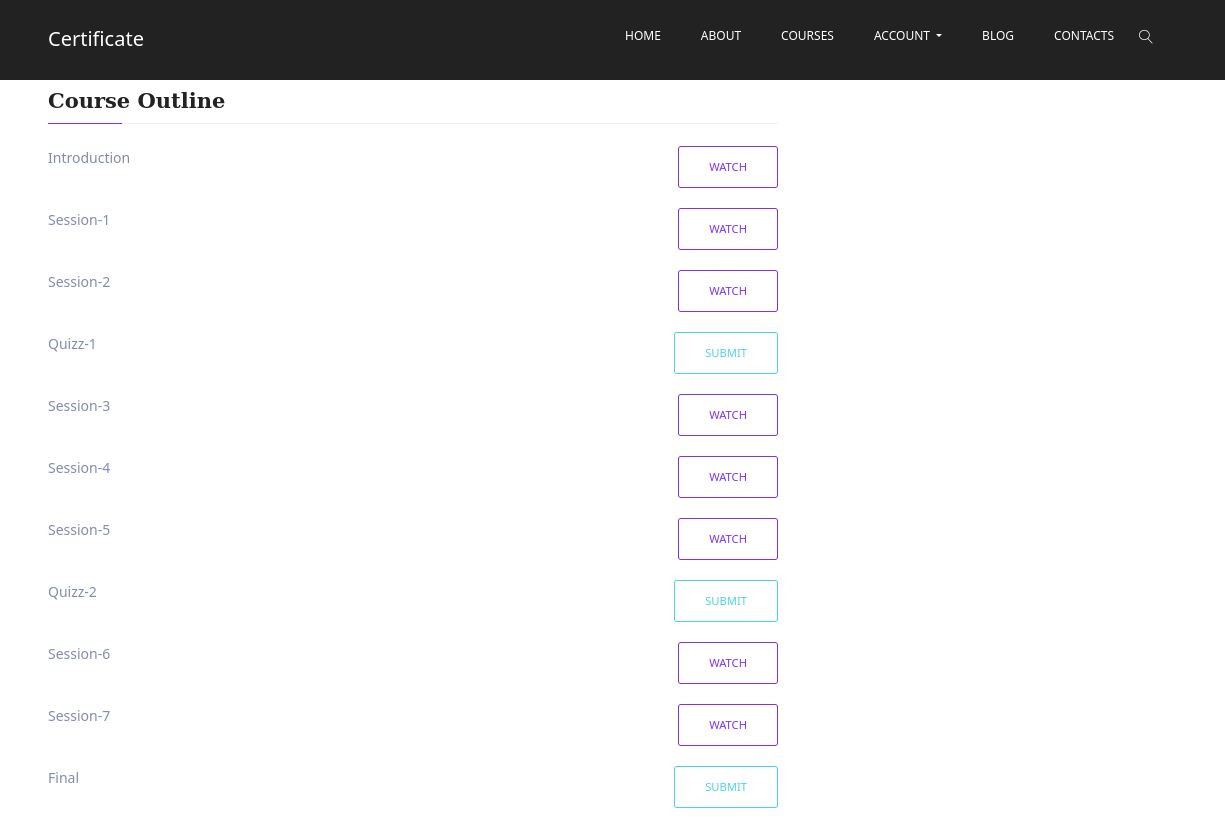Open Session-6 with the WATCH button
This screenshot has width=1225, height=830.
pyautogui.click(x=727, y=663)
